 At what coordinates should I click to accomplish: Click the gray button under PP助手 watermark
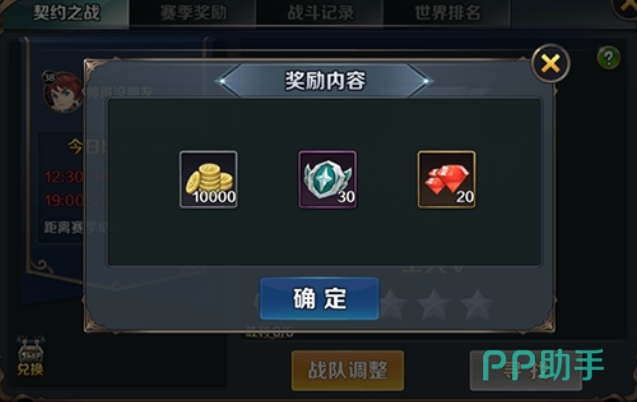click(x=526, y=370)
